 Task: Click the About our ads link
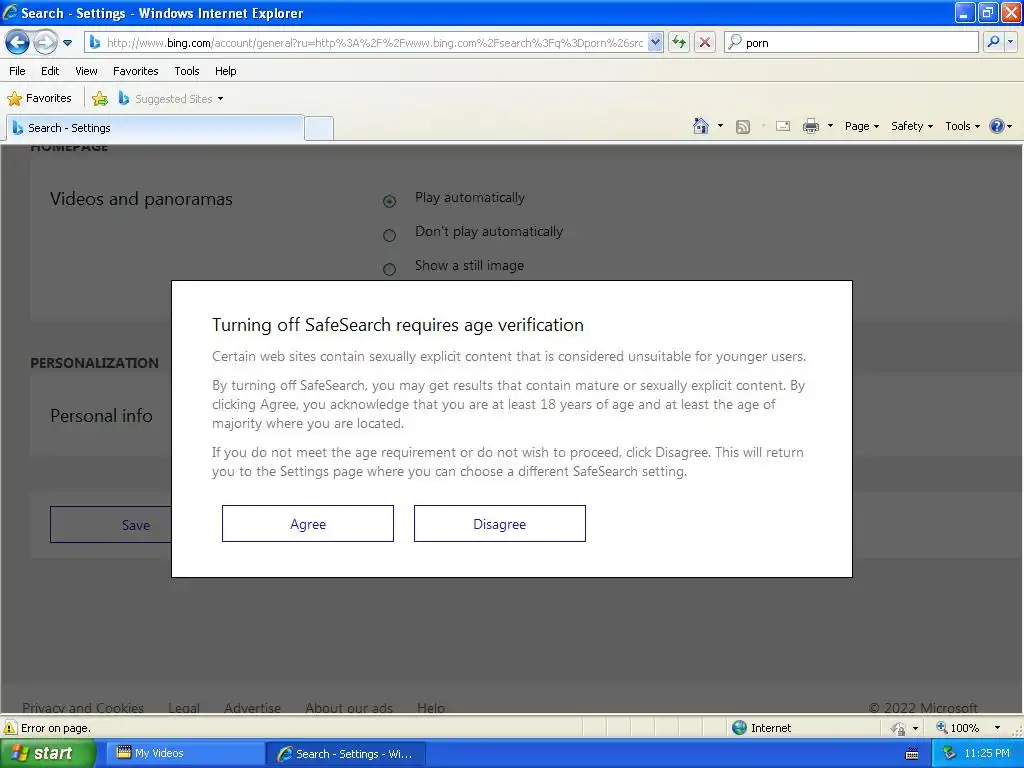point(349,708)
